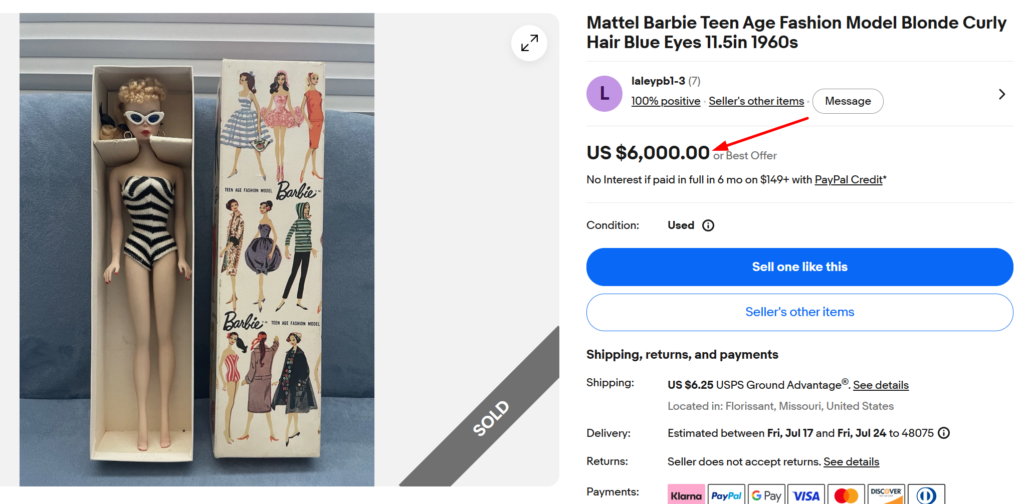Open the Seller's other items button
This screenshot has height=504, width=1024.
click(799, 312)
